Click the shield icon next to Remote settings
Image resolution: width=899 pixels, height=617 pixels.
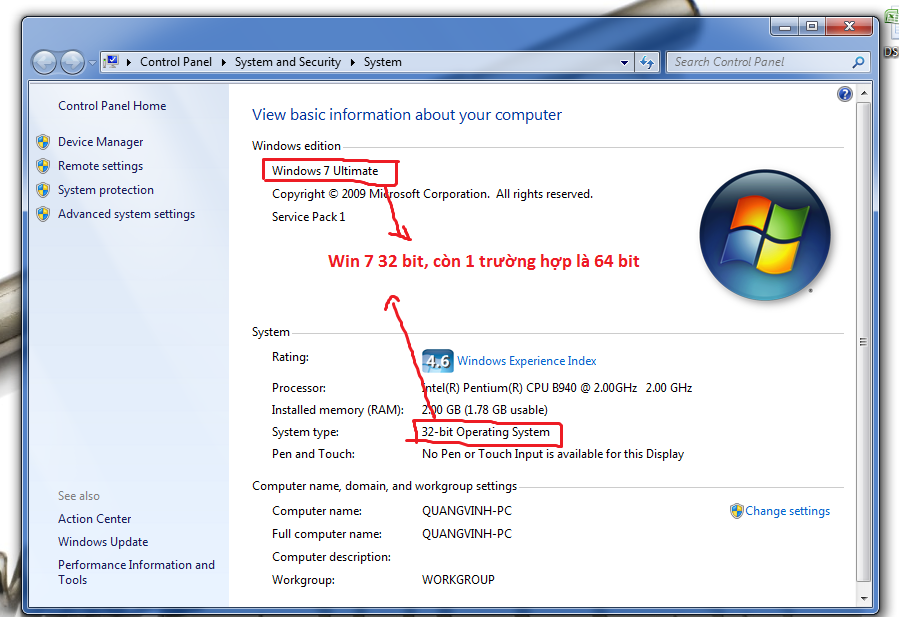43,166
